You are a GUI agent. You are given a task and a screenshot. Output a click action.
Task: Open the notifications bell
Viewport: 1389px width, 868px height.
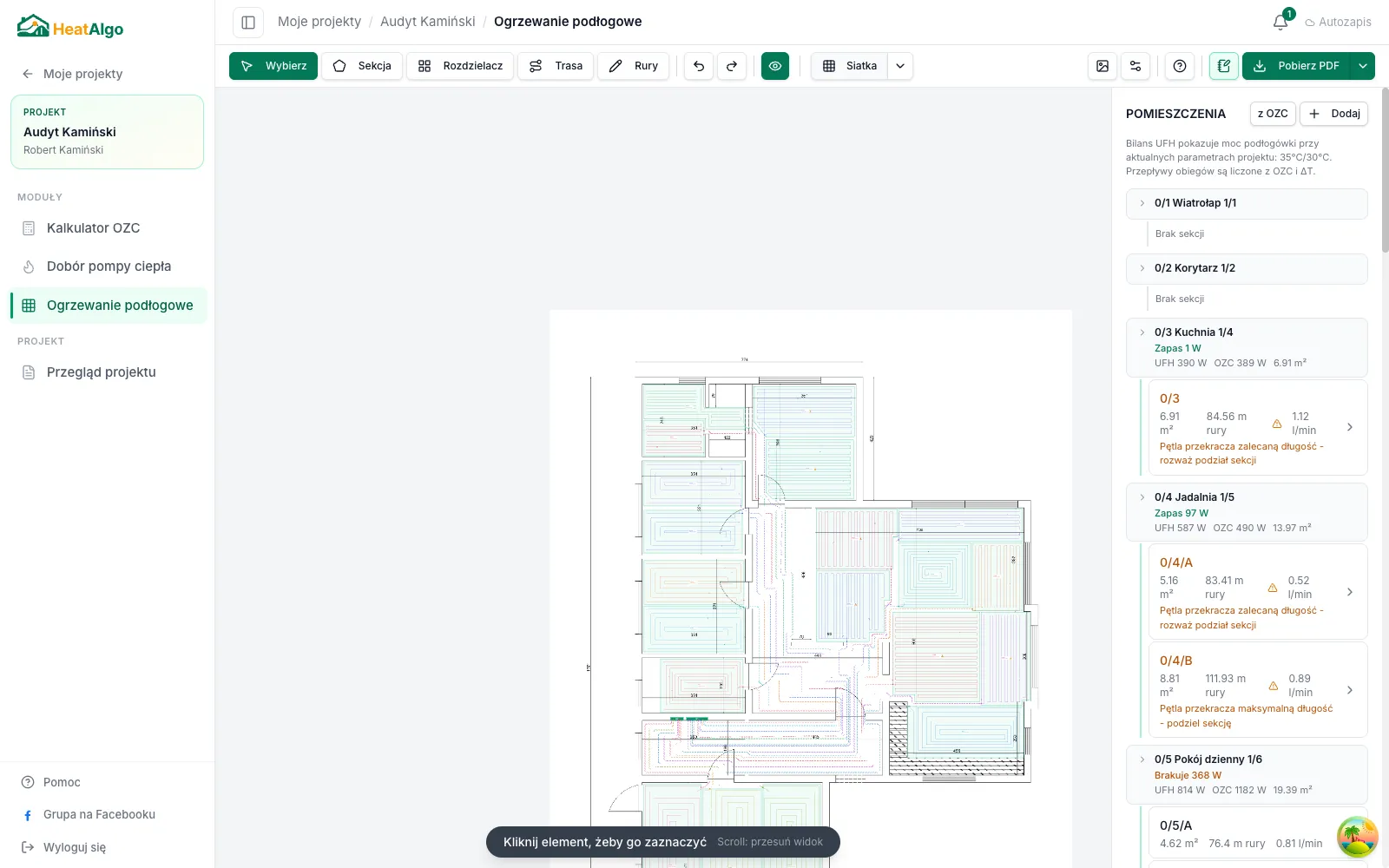point(1280,22)
